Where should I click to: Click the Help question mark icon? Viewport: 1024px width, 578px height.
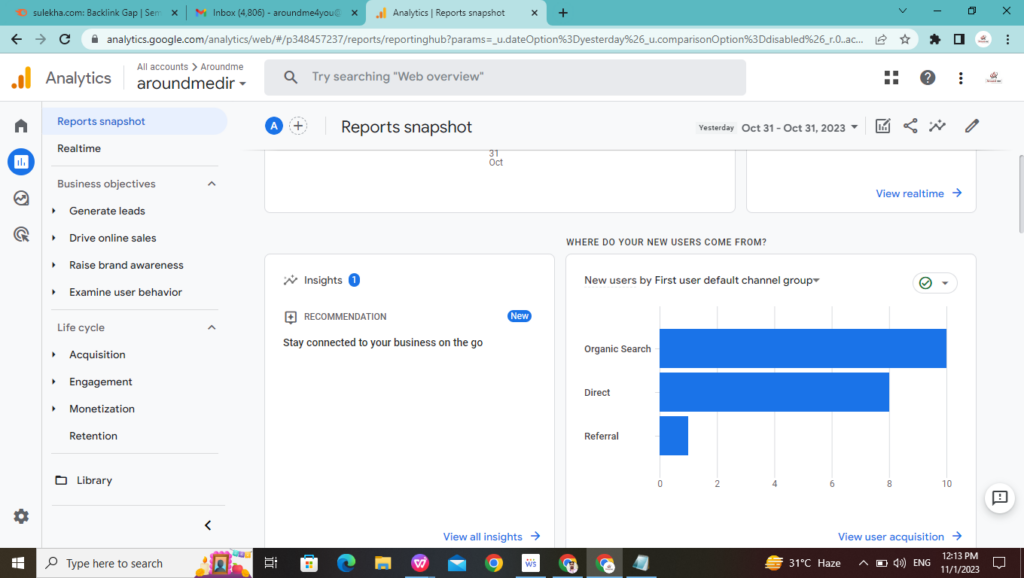927,77
